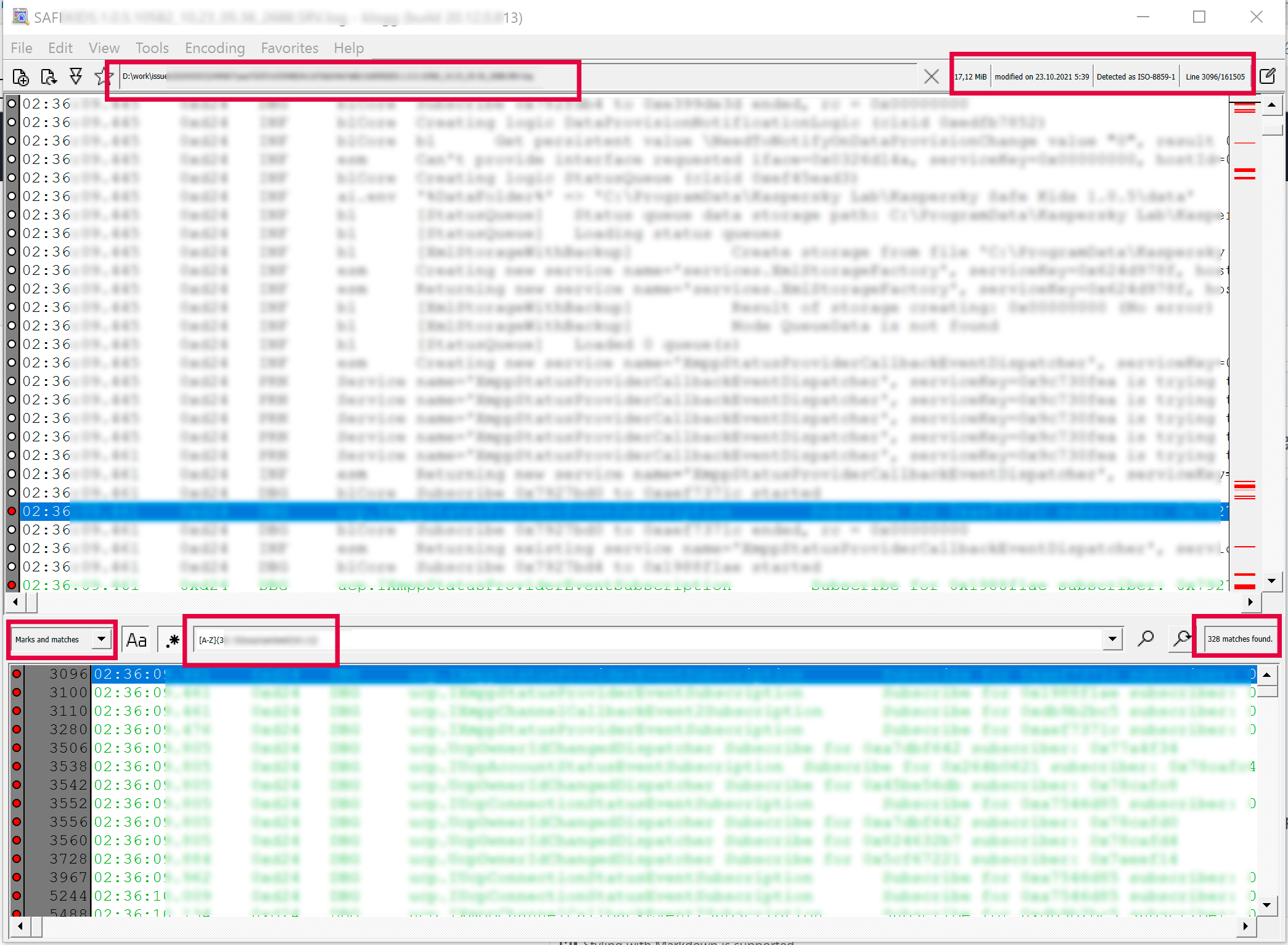Click the Follow file toolbar icon
1288x945 pixels.
pyautogui.click(x=76, y=76)
